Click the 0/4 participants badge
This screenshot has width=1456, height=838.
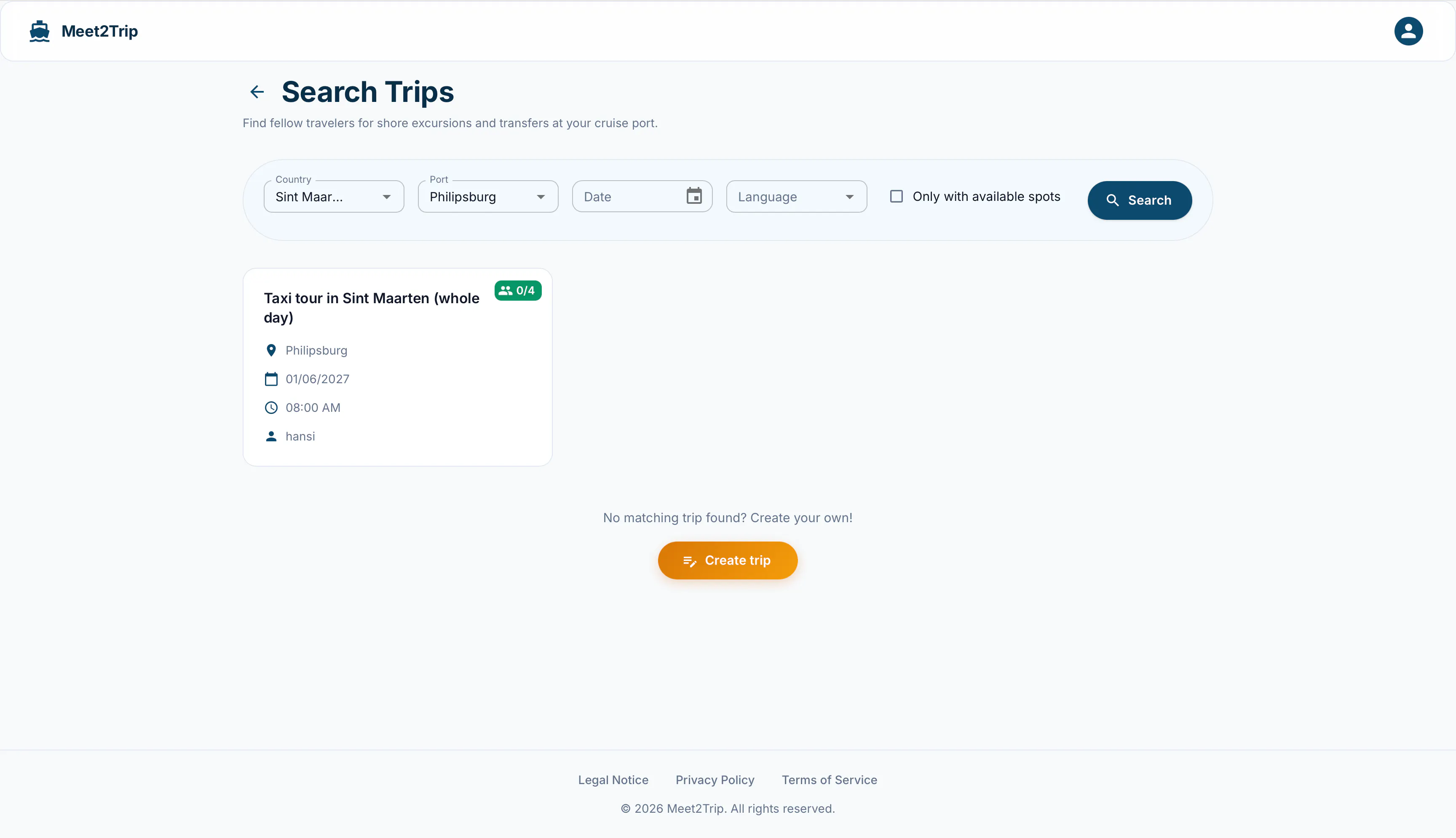518,291
